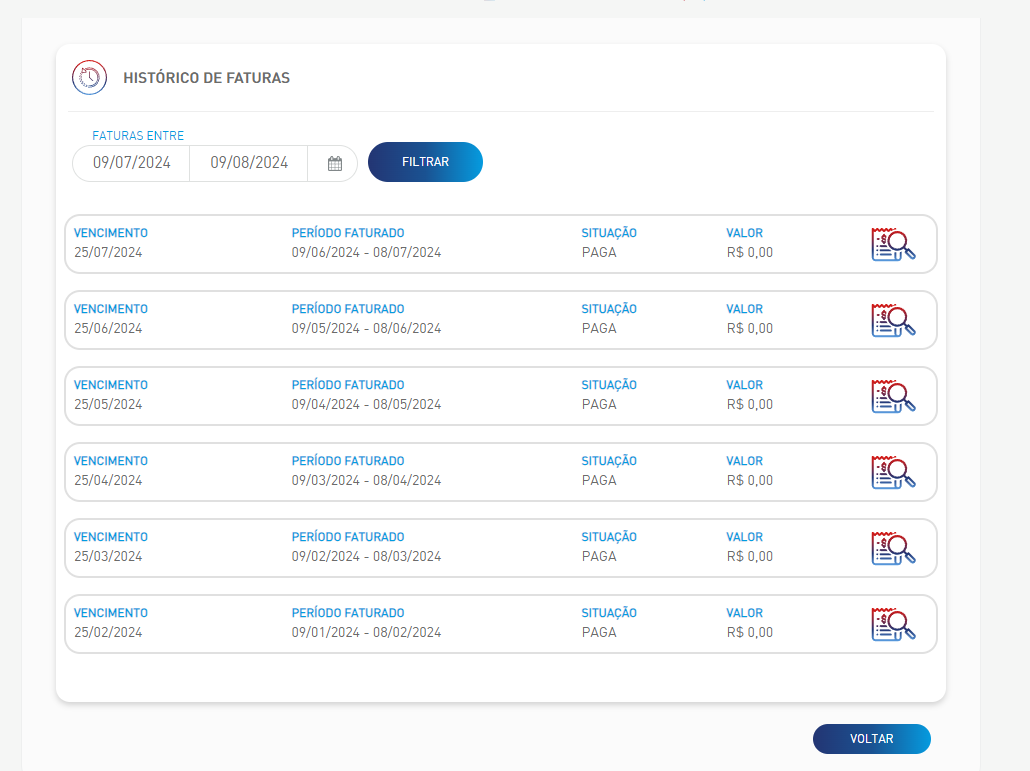The image size is (1030, 771).
Task: Click R$ 0,00 value in the 25/05/2024 row
Action: coord(750,405)
